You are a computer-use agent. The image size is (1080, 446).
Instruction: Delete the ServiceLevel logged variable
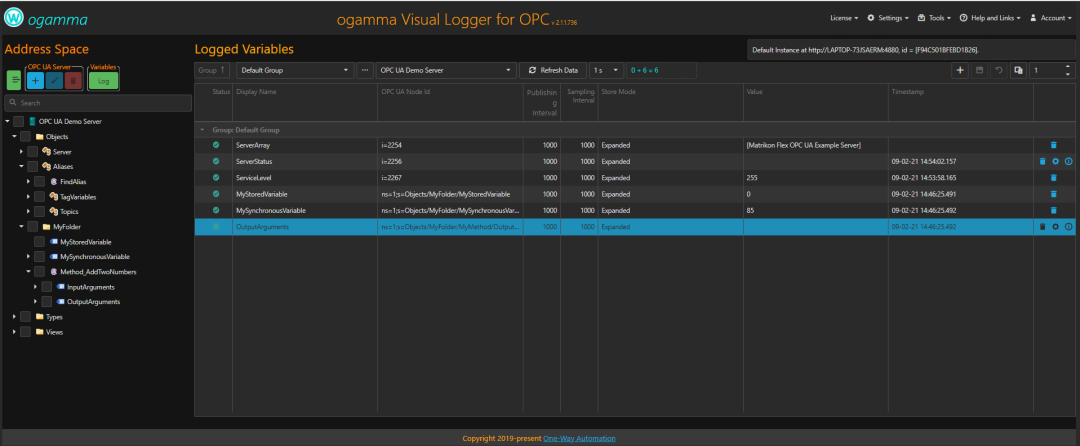[x=1053, y=178]
